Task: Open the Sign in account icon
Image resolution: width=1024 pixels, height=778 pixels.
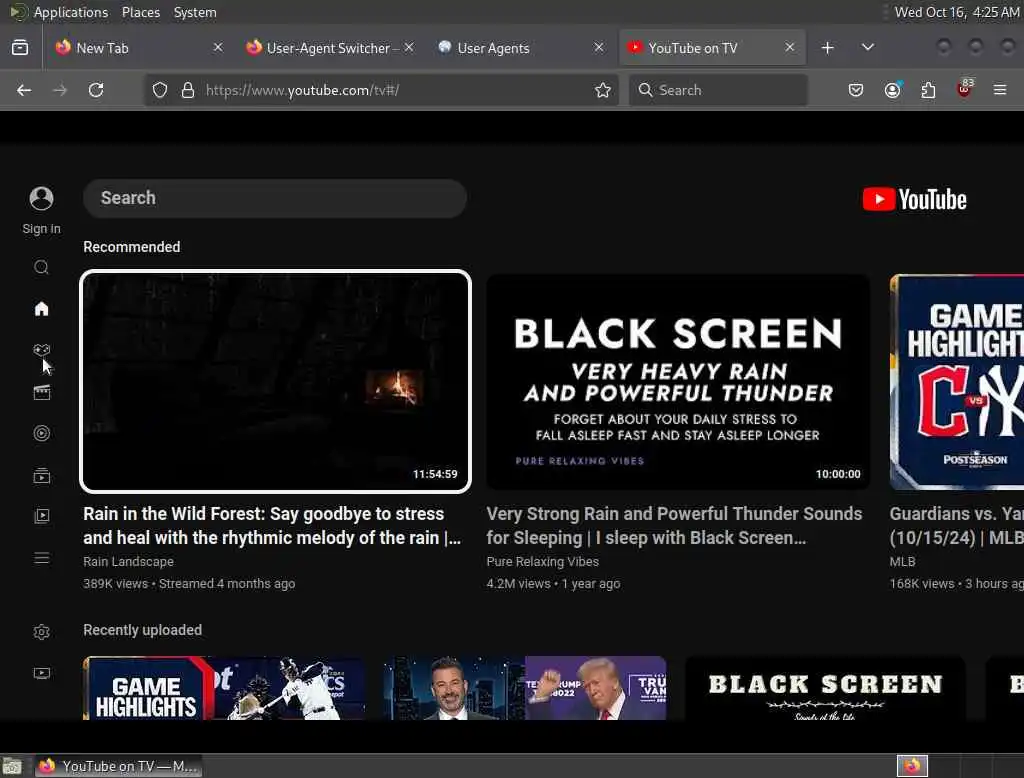Action: 41,198
